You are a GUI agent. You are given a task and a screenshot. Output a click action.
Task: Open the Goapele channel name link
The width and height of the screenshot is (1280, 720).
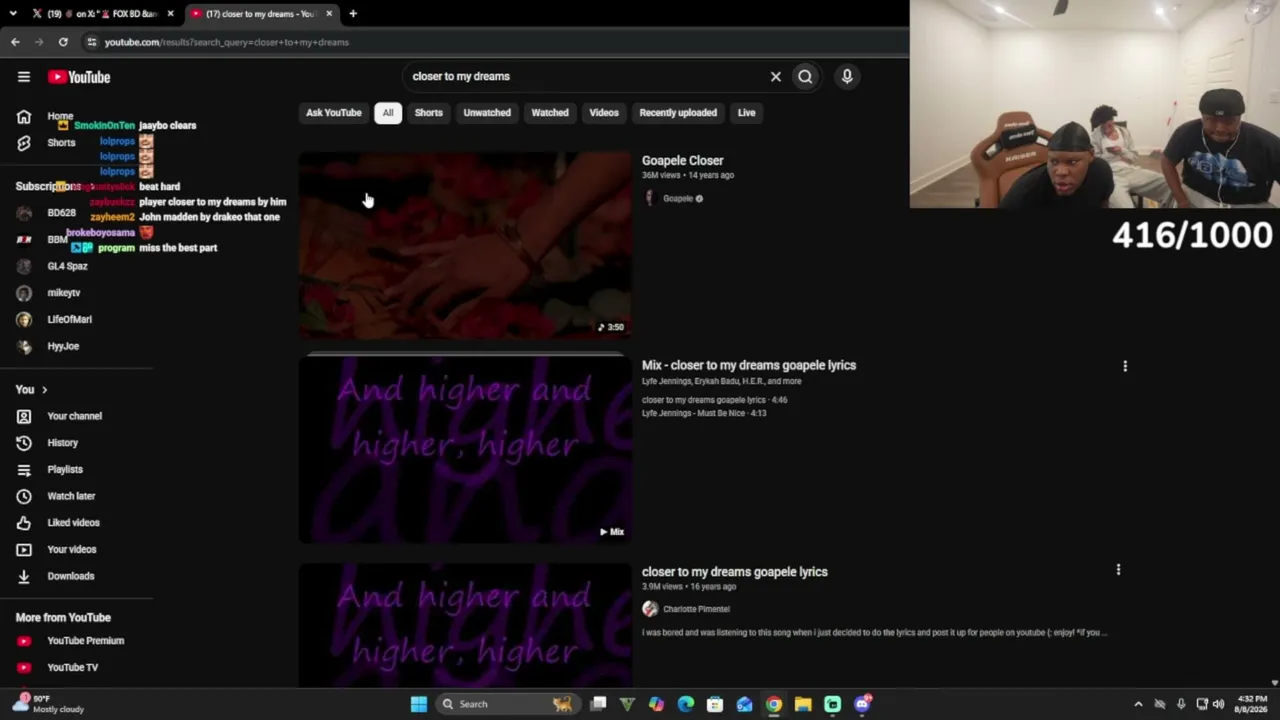pos(678,199)
